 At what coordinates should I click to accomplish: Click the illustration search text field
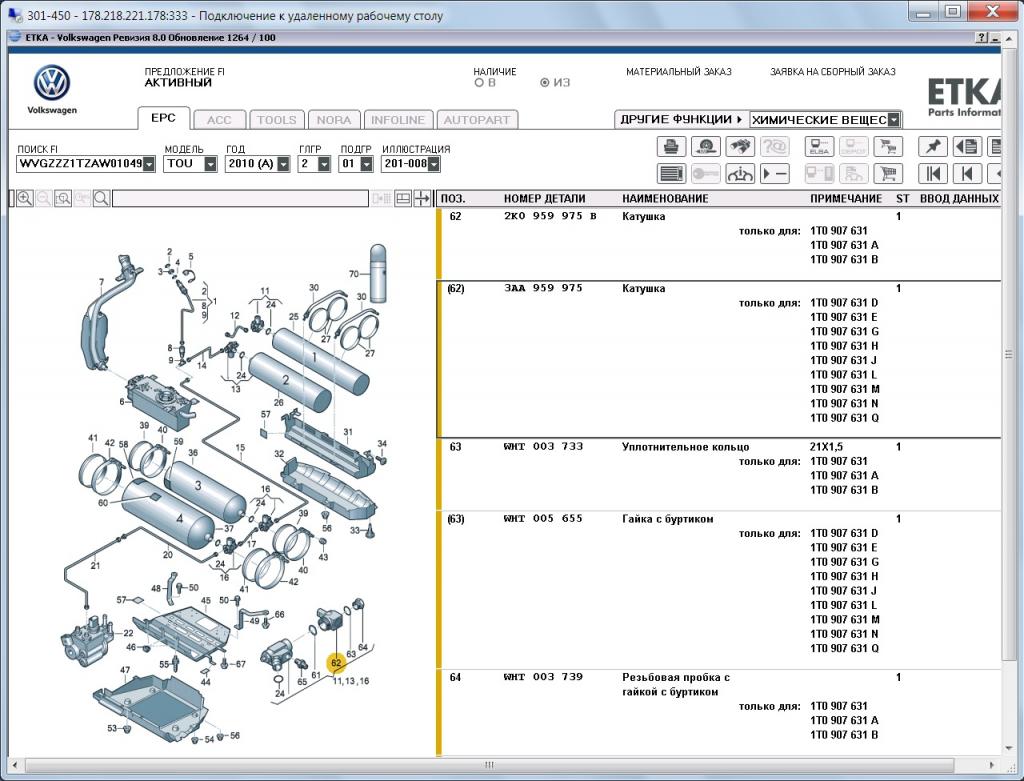point(240,199)
